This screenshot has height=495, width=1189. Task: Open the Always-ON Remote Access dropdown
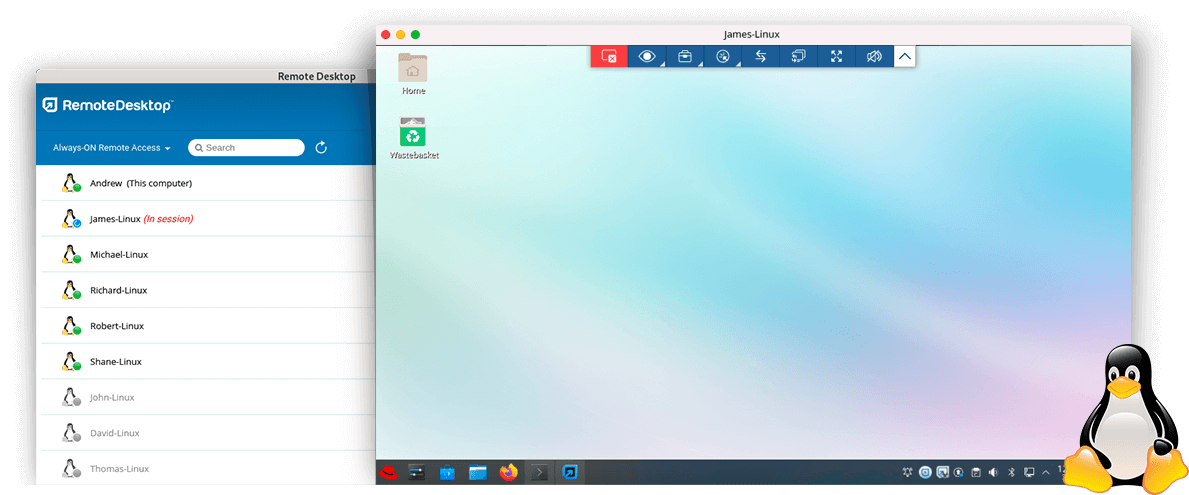pos(111,148)
